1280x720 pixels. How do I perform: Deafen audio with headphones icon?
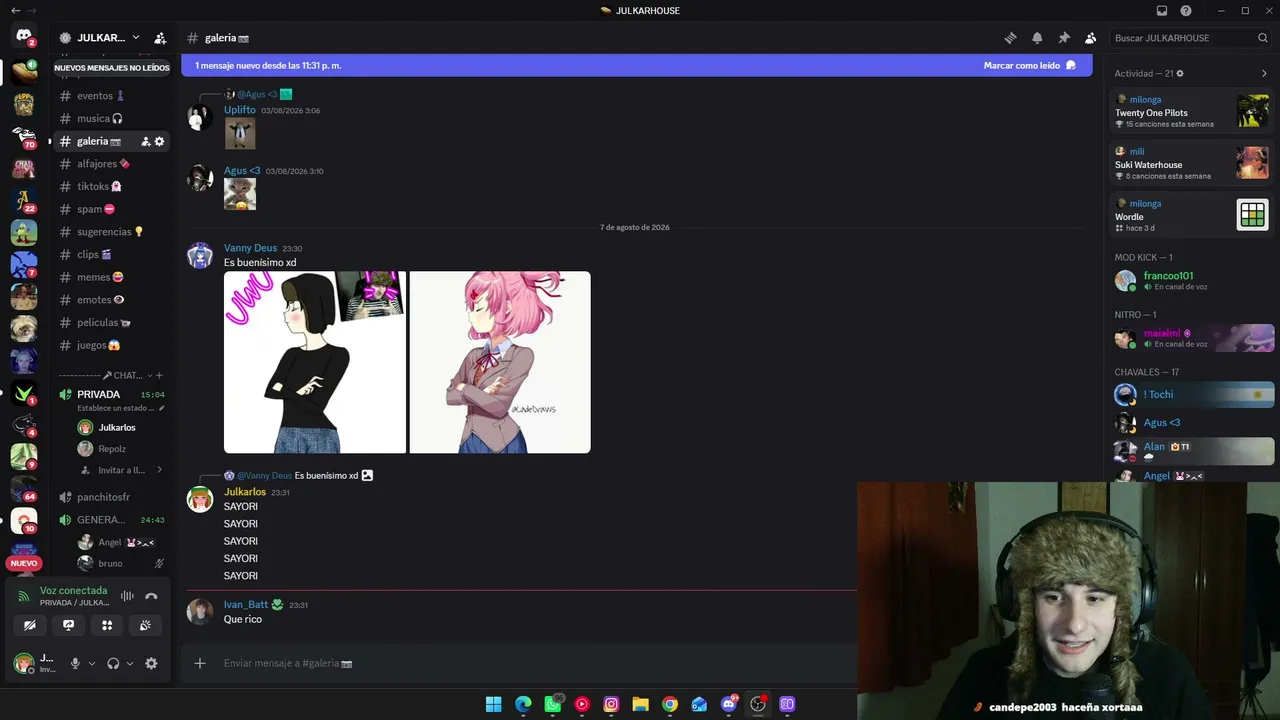[113, 663]
